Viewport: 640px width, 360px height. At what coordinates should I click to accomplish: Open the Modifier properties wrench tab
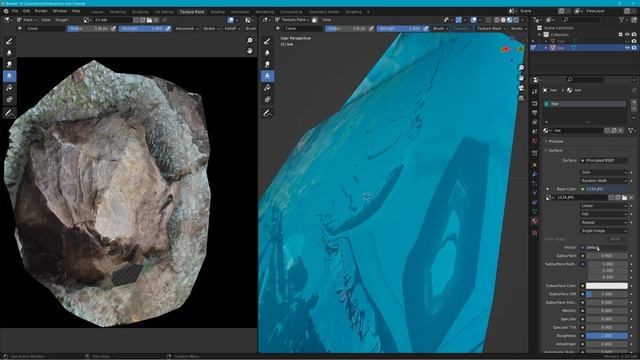pos(535,174)
